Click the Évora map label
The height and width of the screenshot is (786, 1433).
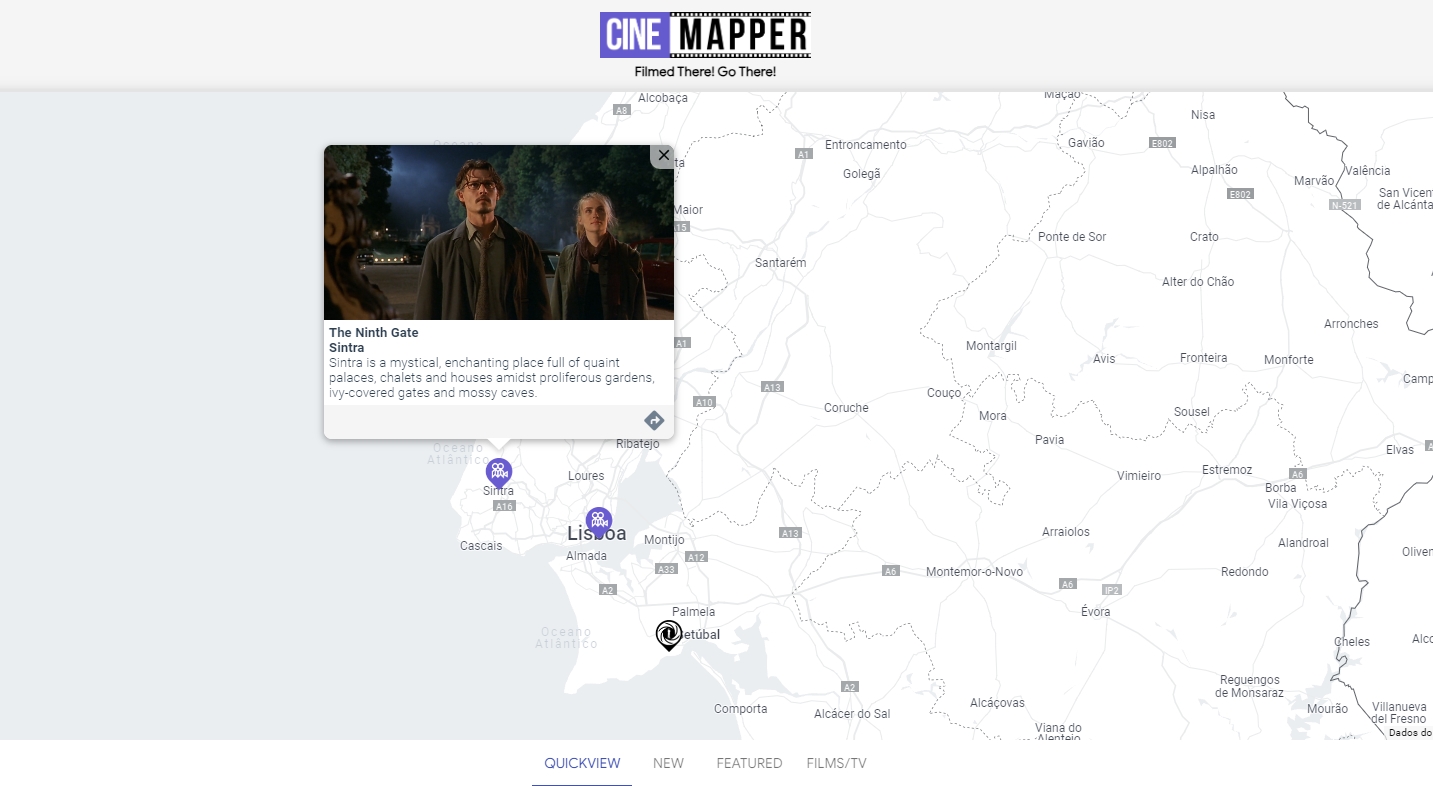(1096, 612)
